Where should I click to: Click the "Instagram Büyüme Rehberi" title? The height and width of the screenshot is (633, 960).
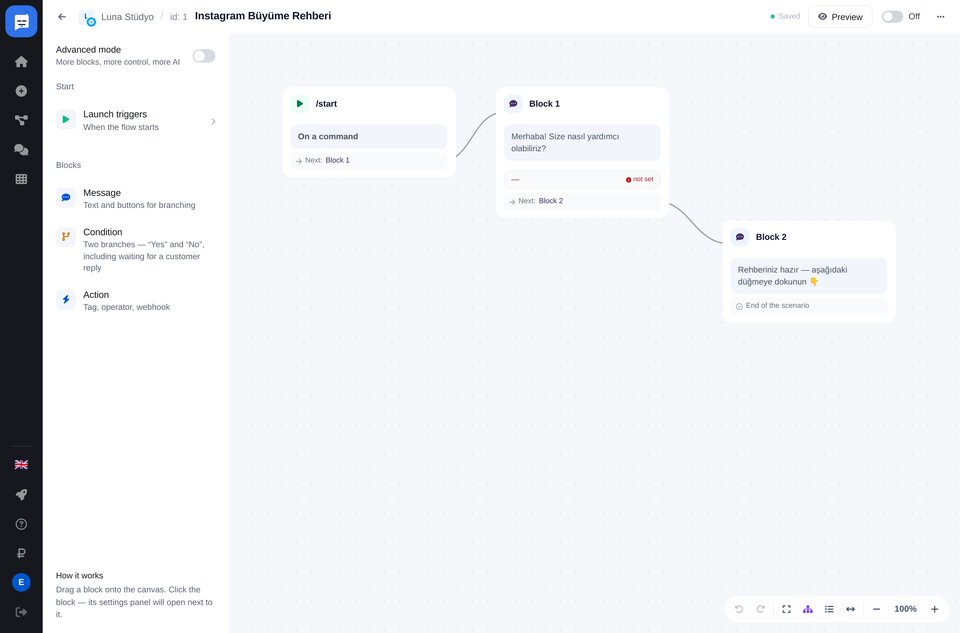pos(263,16)
